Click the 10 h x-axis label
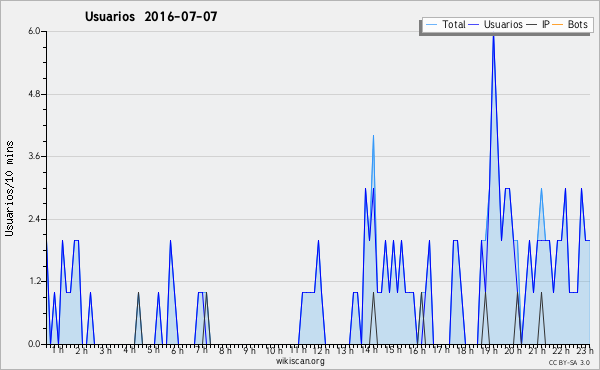Image resolution: width=600 pixels, height=370 pixels. click(274, 350)
